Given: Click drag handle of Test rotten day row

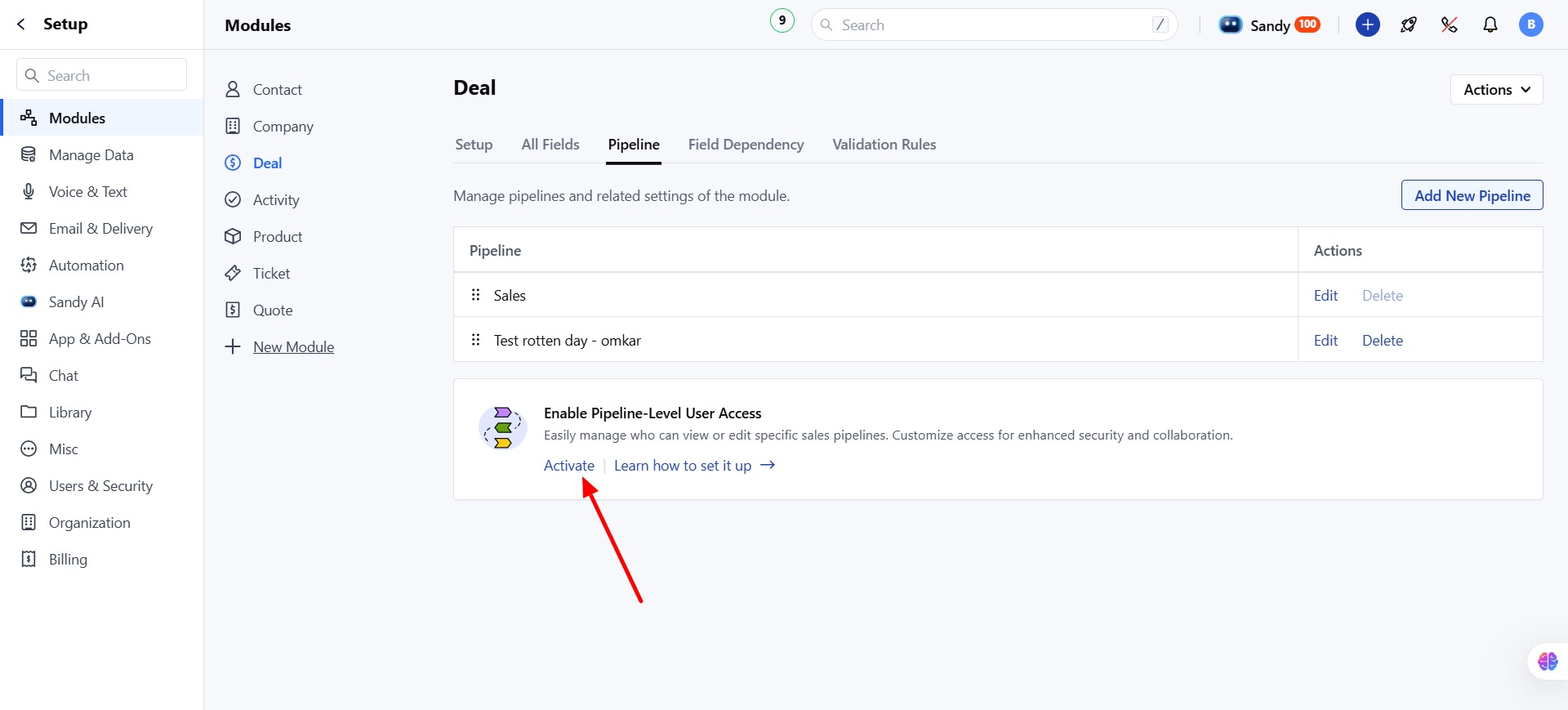Looking at the screenshot, I should 475,340.
